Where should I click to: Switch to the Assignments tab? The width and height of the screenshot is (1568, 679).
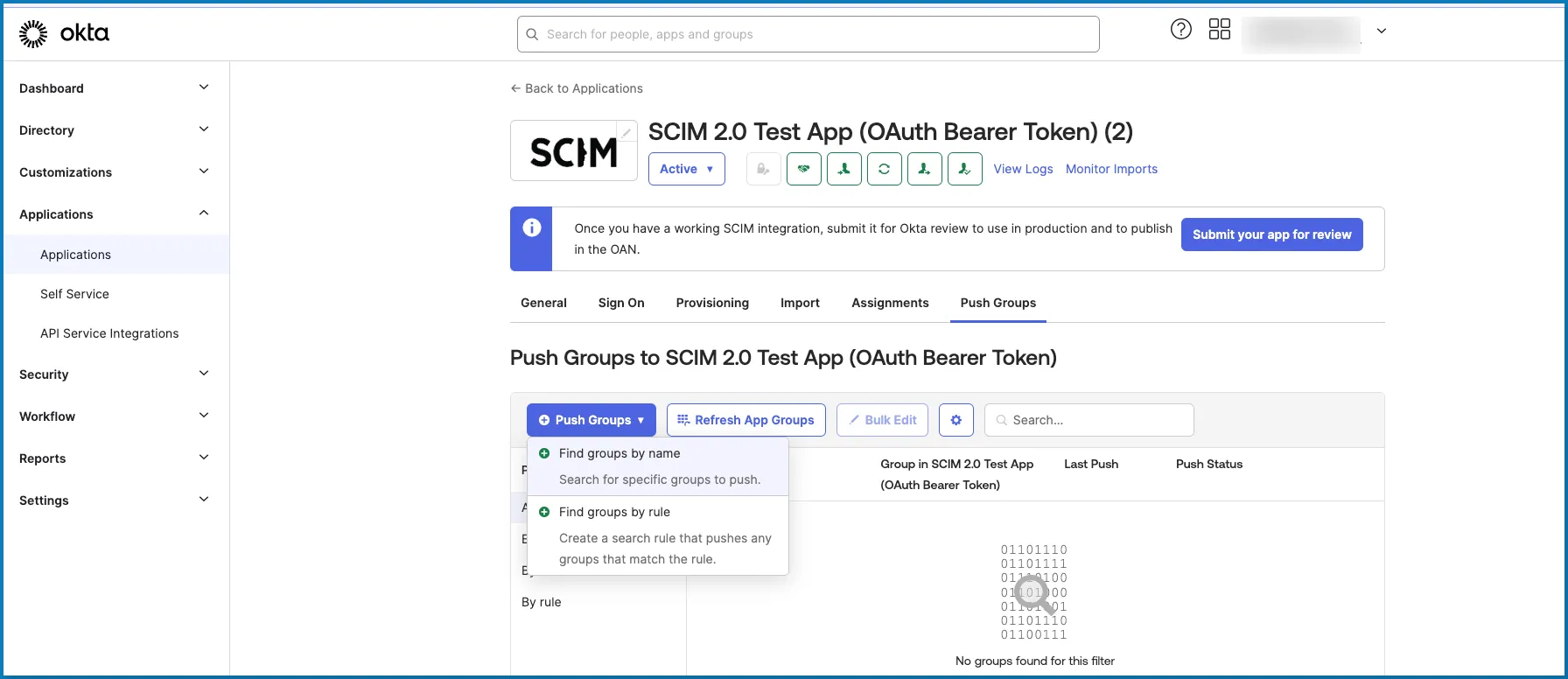pos(890,303)
